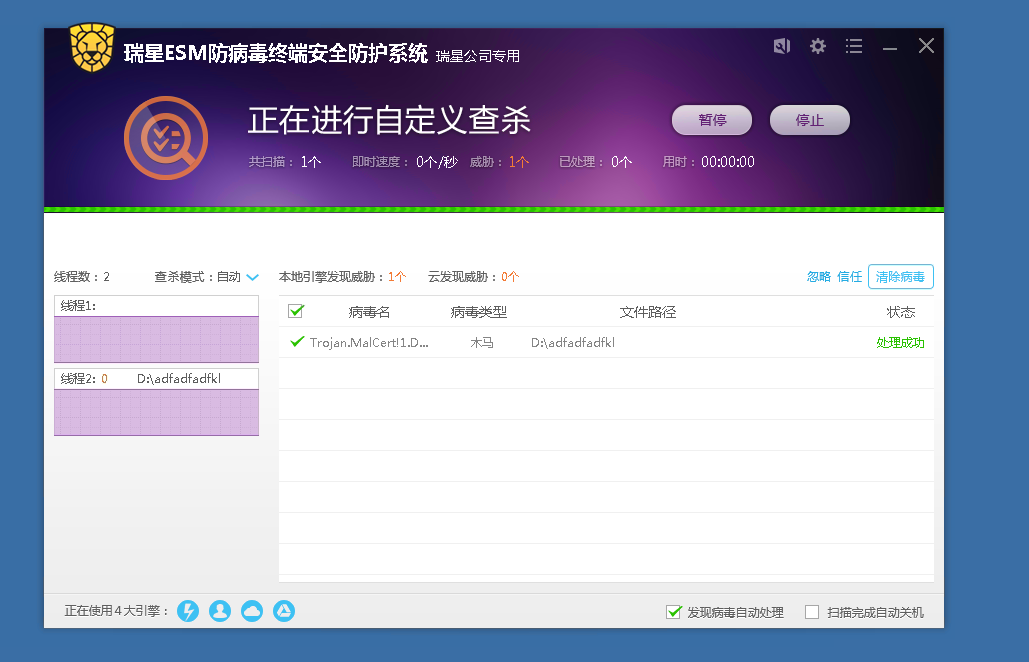Screen dimensions: 1029x662
Task: Enable 扫描完成自动关机 auto-shutdown option
Action: 812,612
